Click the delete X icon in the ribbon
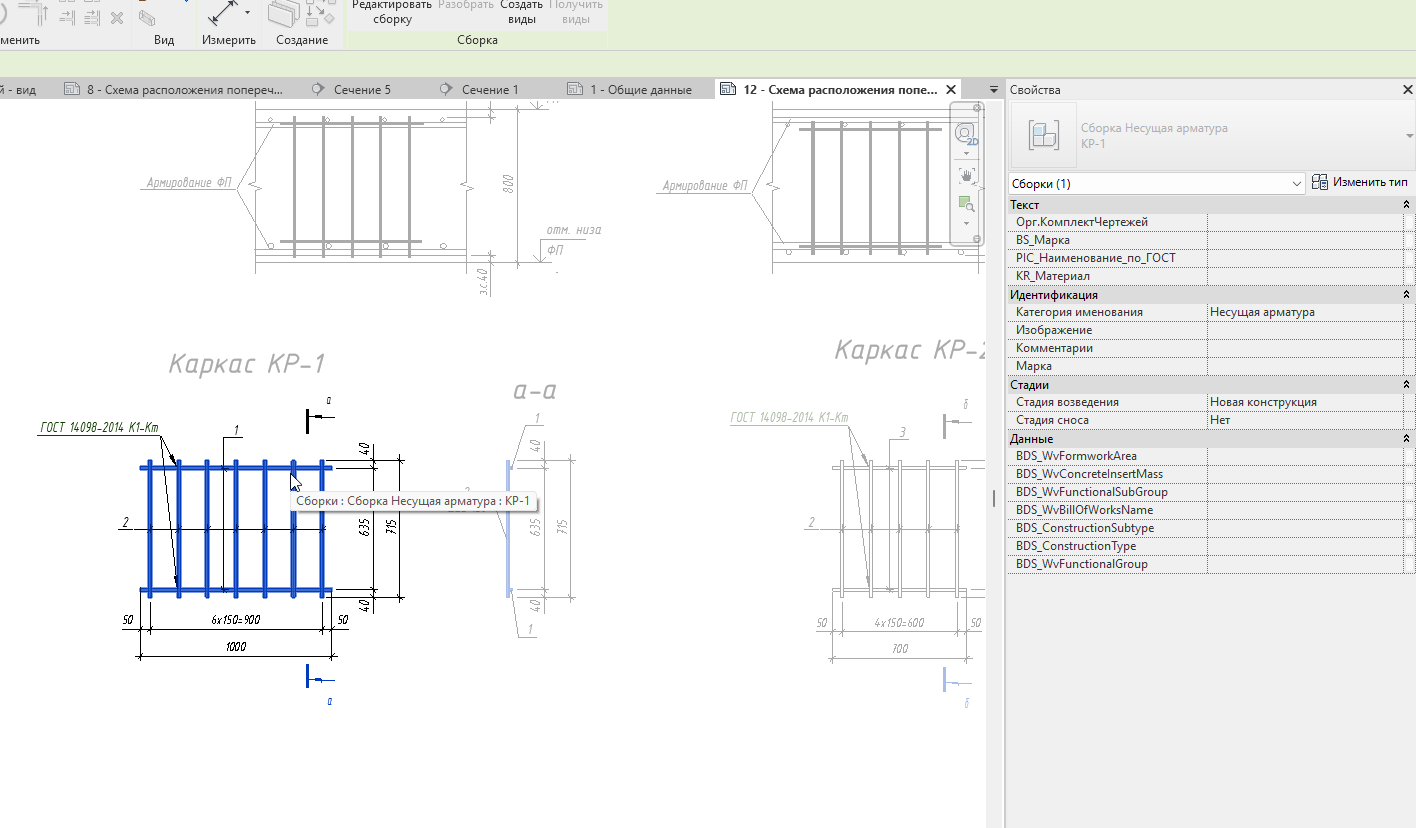The width and height of the screenshot is (1416, 828). [x=117, y=18]
